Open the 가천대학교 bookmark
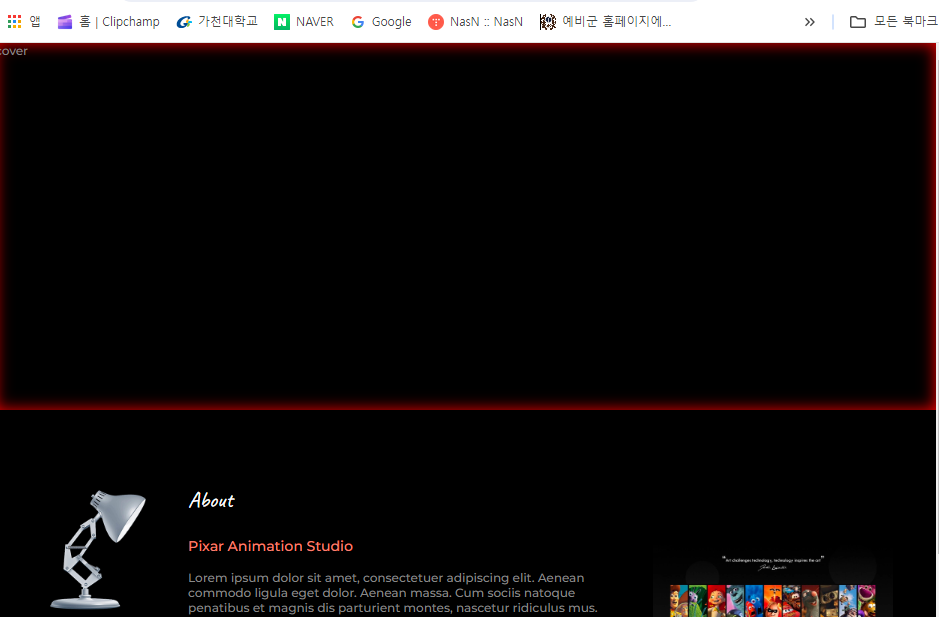Screen dimensions: 939x617 pos(217,22)
